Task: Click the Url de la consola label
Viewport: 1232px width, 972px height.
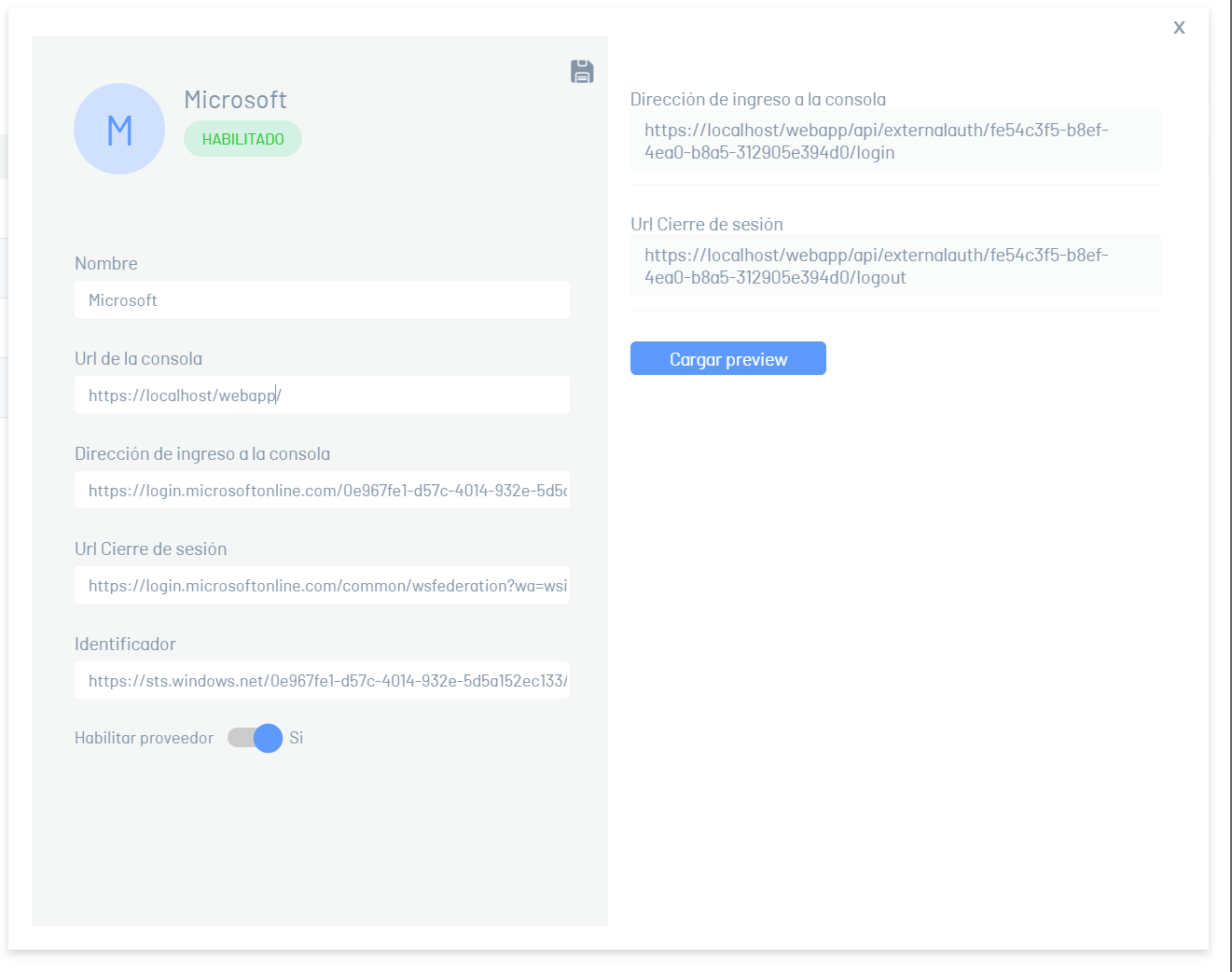Action: [138, 358]
